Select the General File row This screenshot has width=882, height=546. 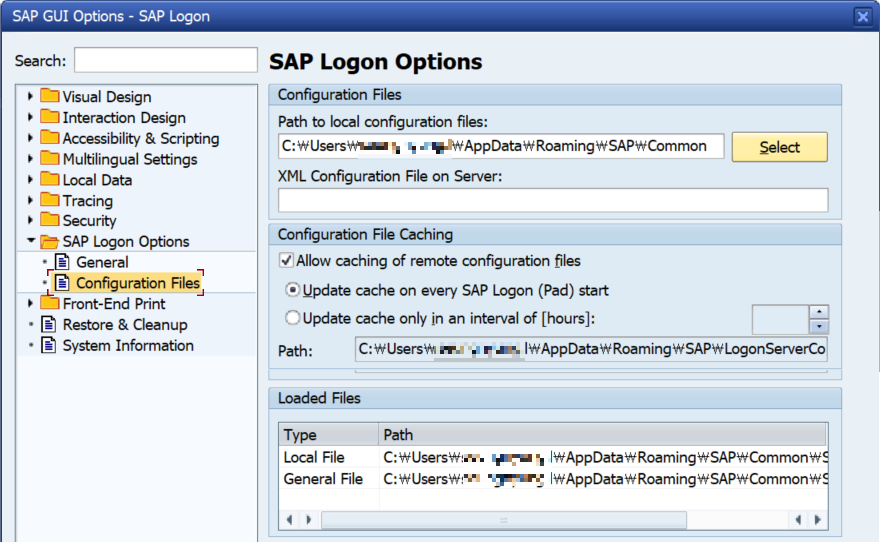(x=553, y=479)
